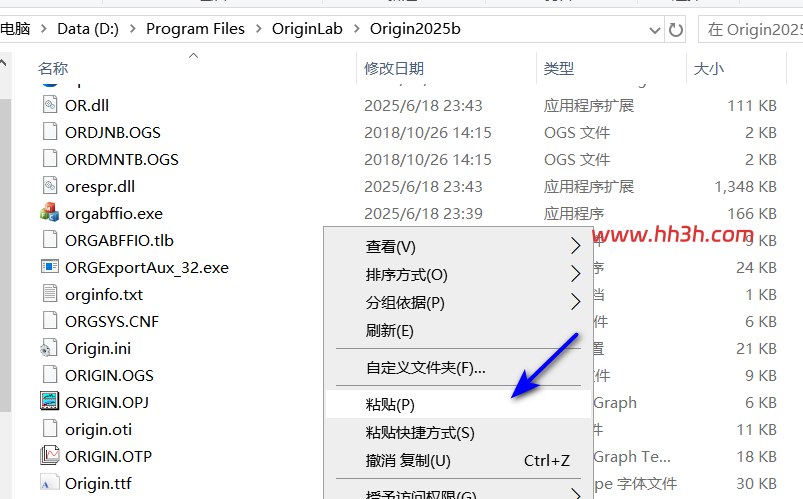This screenshot has width=803, height=499.
Task: Expand path chevron after Program Files
Action: (259, 29)
